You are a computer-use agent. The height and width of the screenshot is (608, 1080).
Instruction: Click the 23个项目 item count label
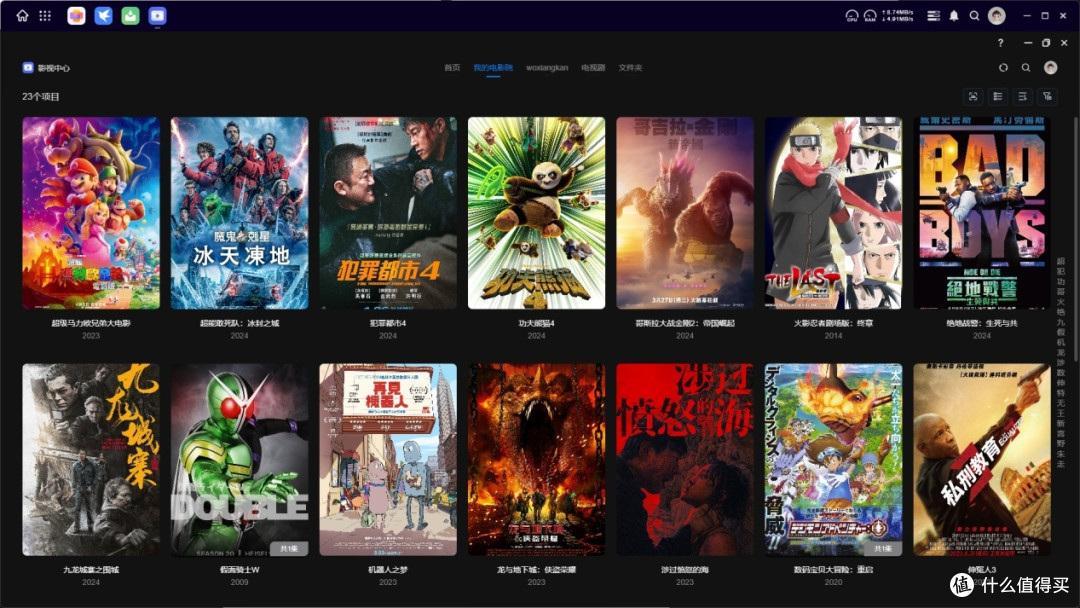tap(41, 96)
